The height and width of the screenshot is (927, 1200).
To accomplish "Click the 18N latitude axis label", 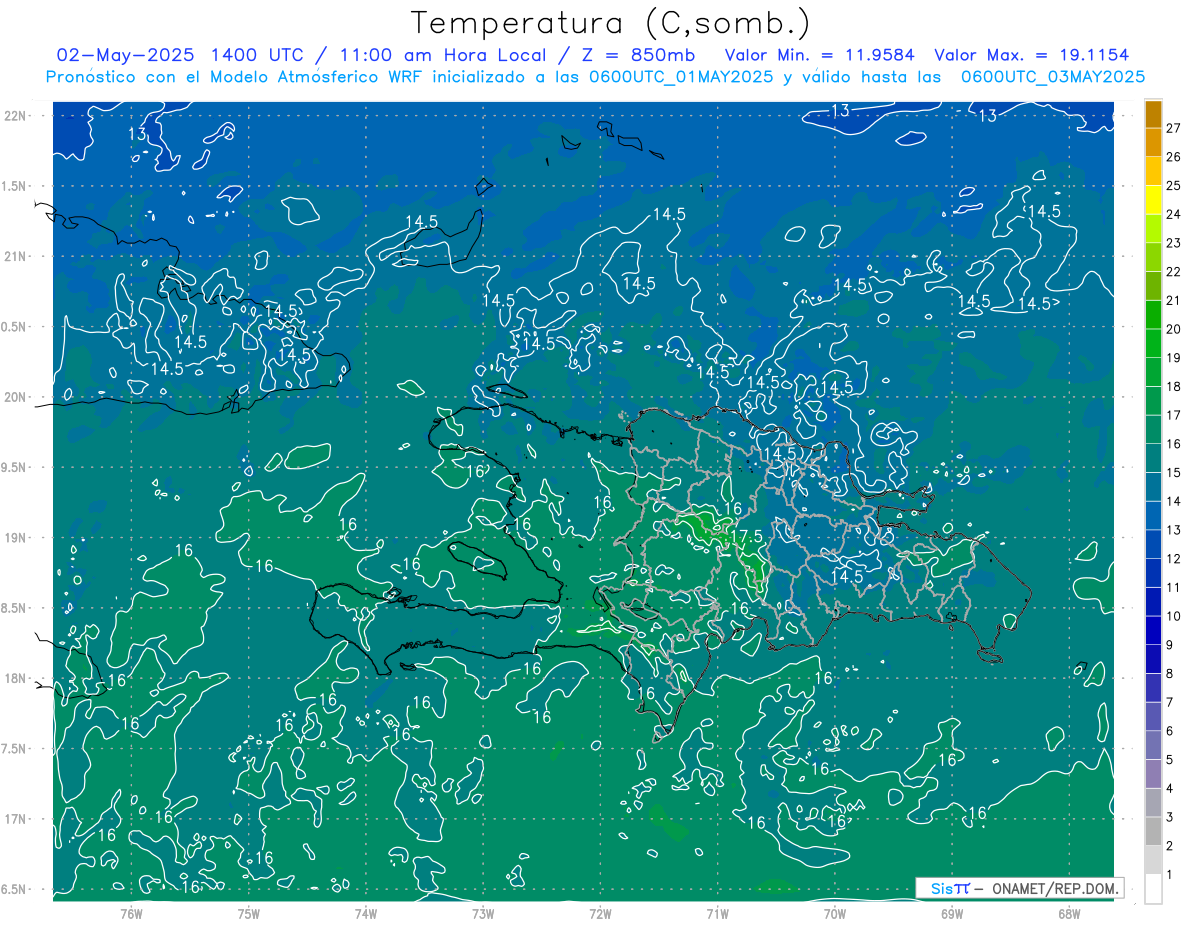I will click(13, 678).
